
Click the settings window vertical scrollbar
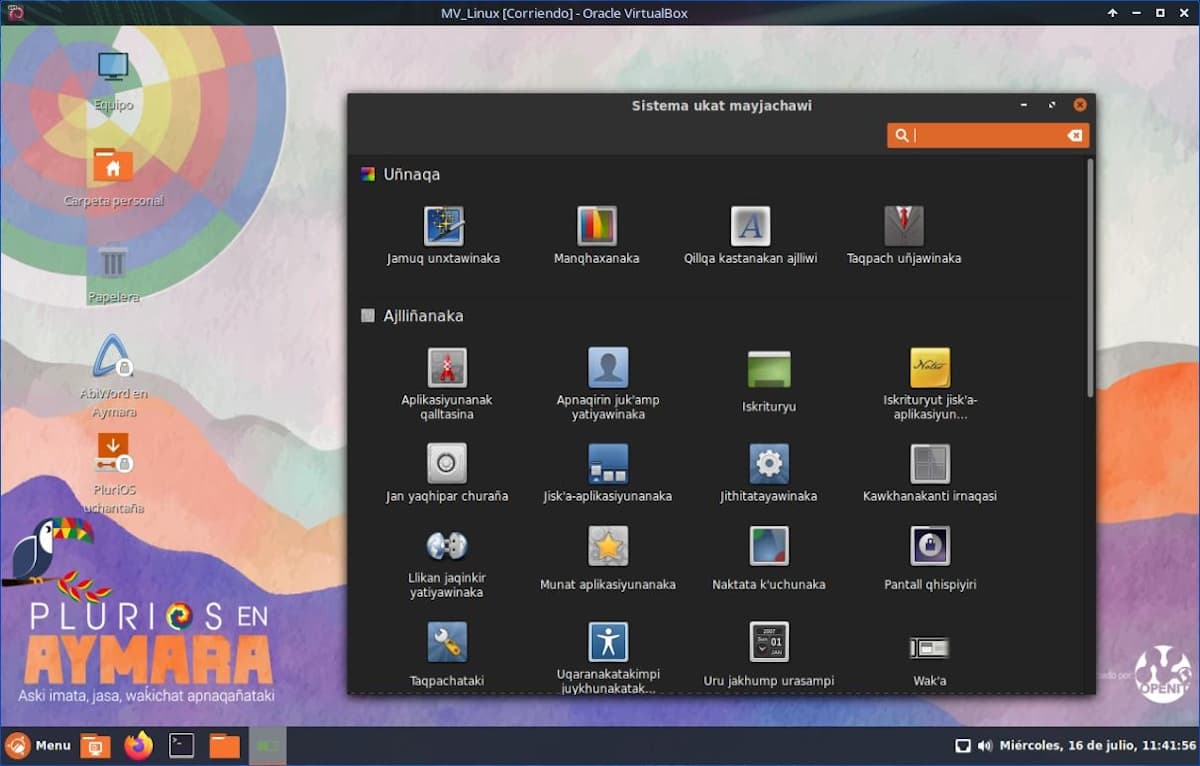(1089, 280)
